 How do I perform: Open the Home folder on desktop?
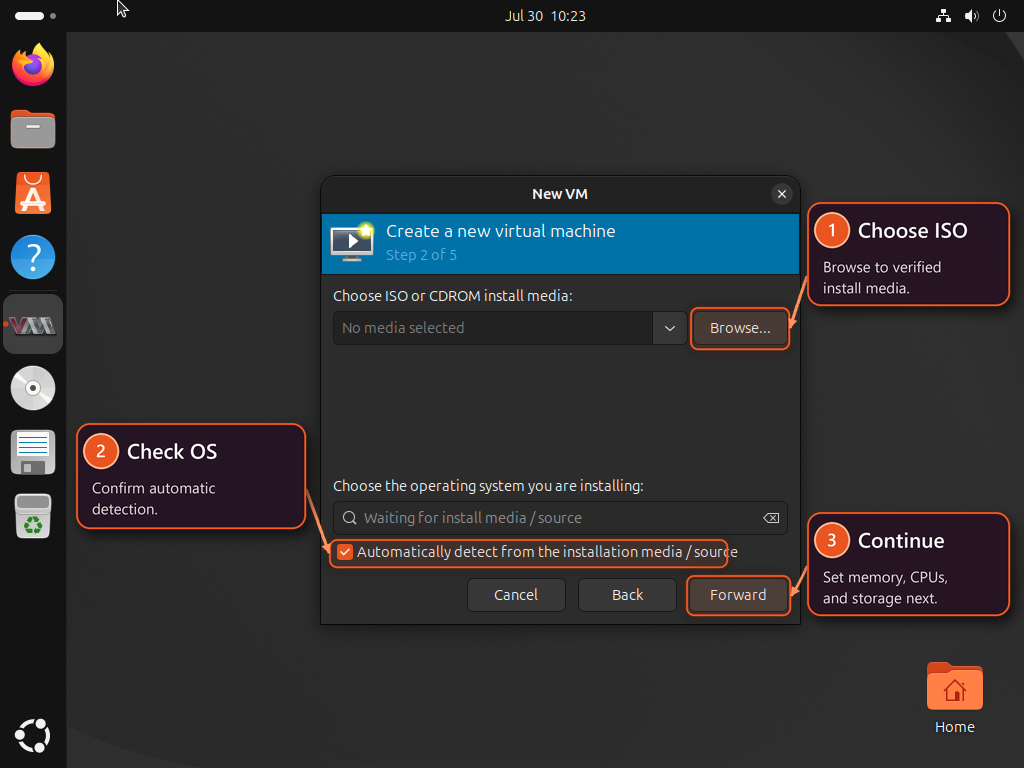[954, 699]
